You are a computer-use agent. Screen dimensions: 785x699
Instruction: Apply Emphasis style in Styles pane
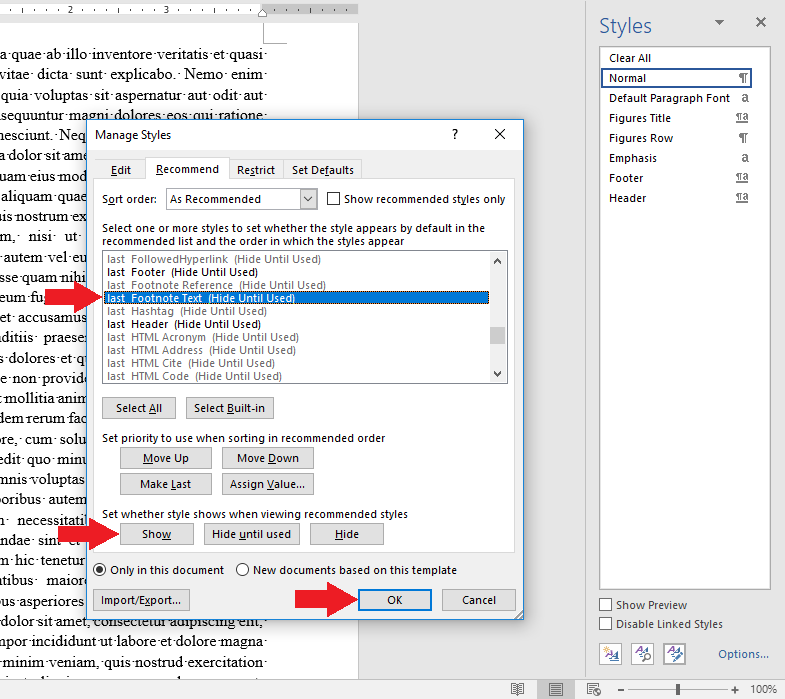(676, 158)
